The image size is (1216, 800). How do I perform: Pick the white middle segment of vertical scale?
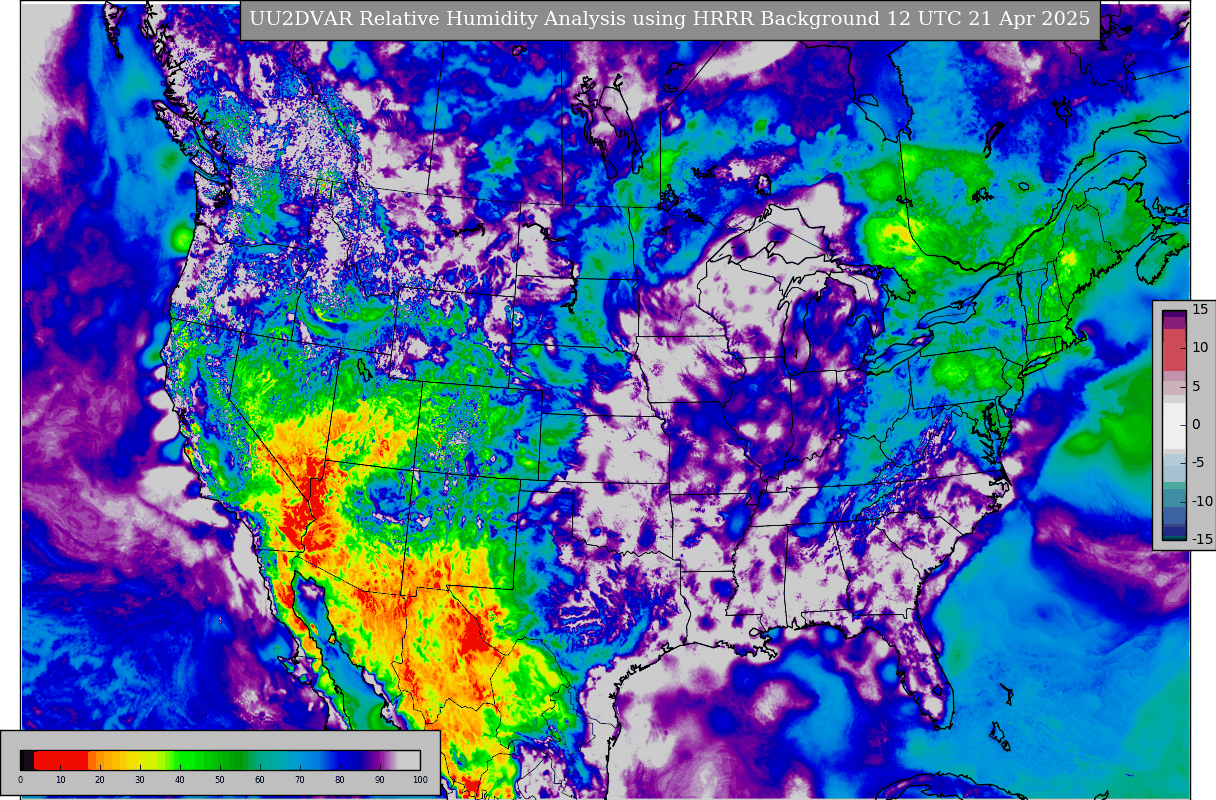1174,425
